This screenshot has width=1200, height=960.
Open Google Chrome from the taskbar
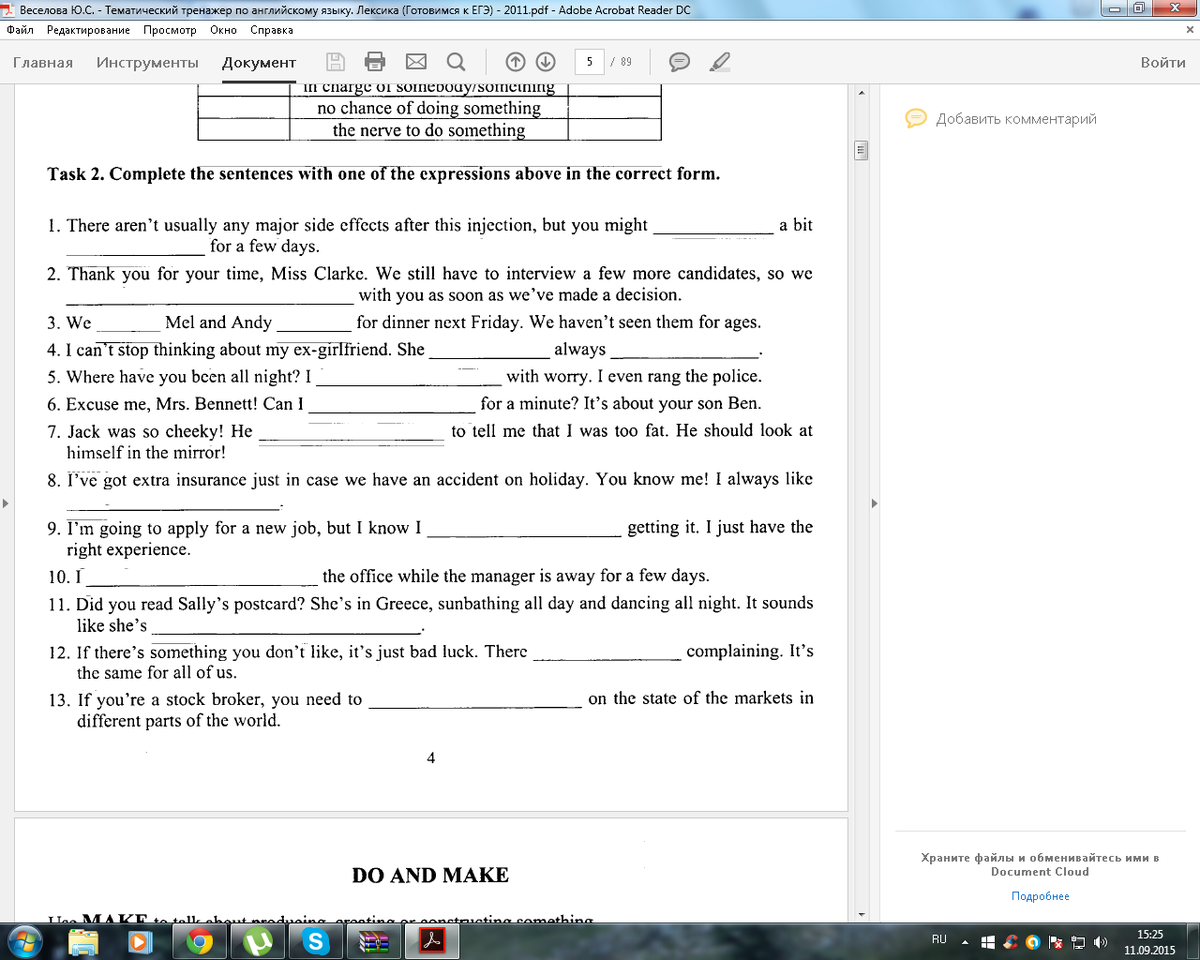coord(200,941)
